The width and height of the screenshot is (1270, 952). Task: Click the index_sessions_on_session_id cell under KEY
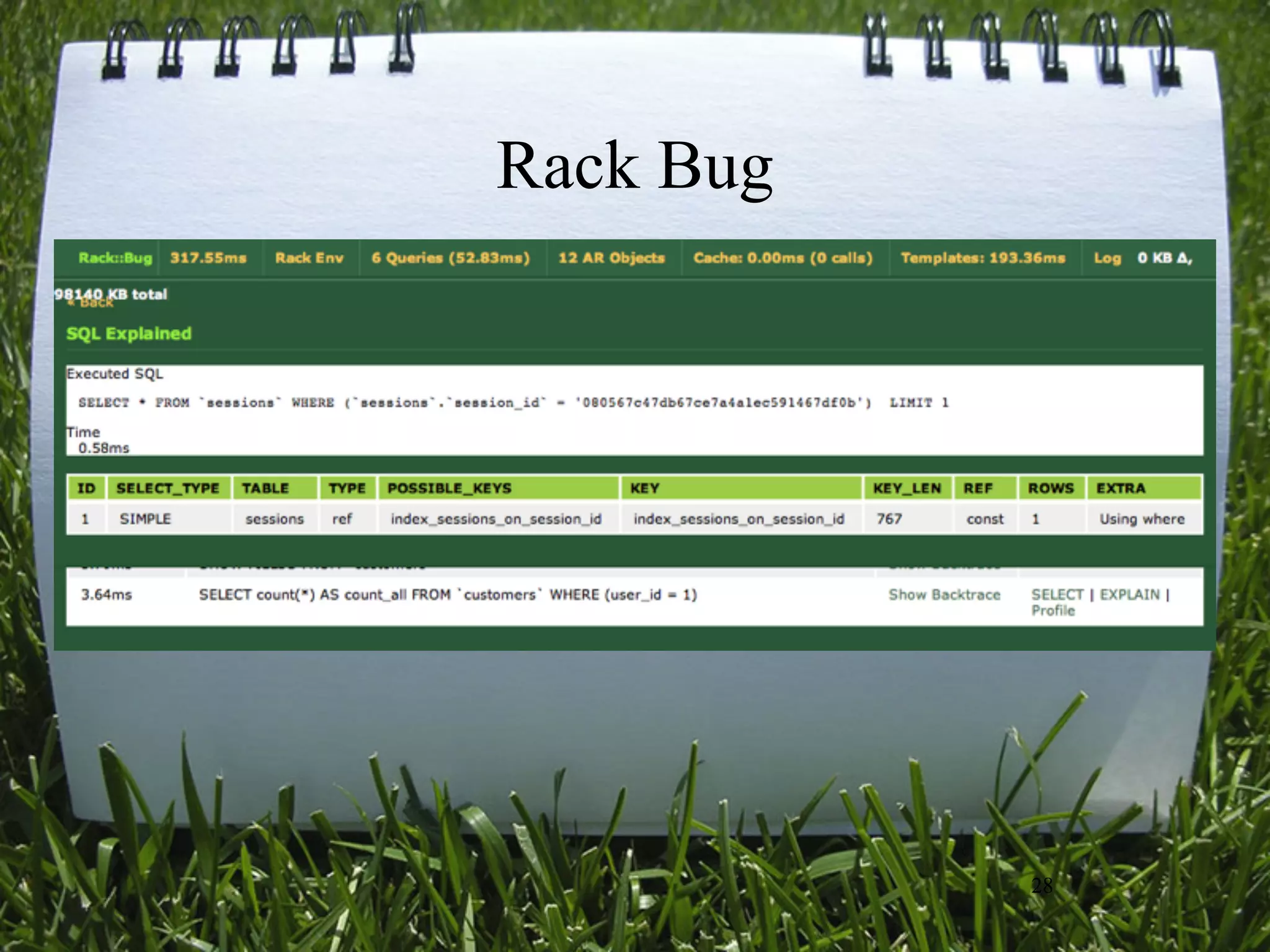click(739, 519)
